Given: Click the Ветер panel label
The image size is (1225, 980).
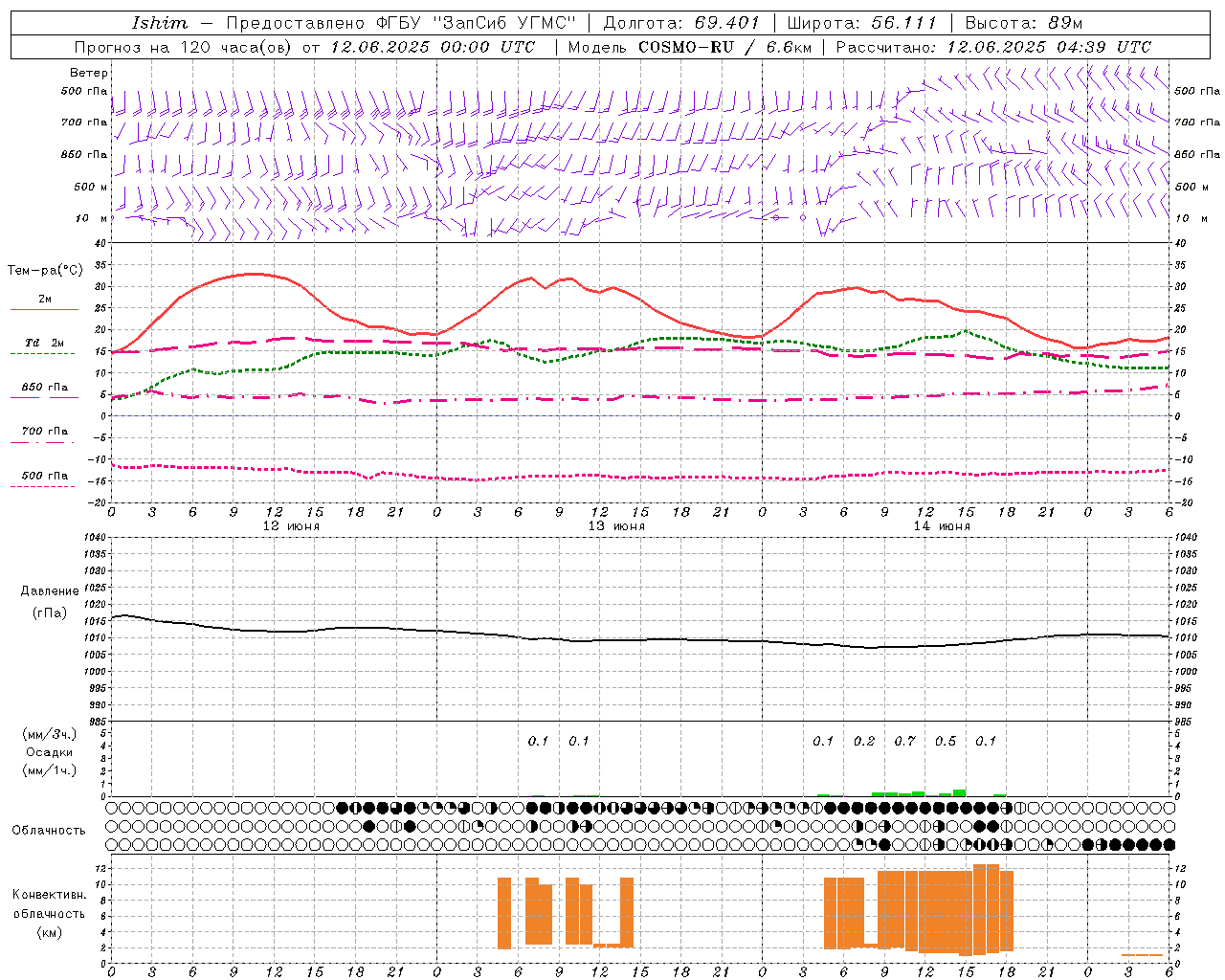Looking at the screenshot, I should pos(89,73).
